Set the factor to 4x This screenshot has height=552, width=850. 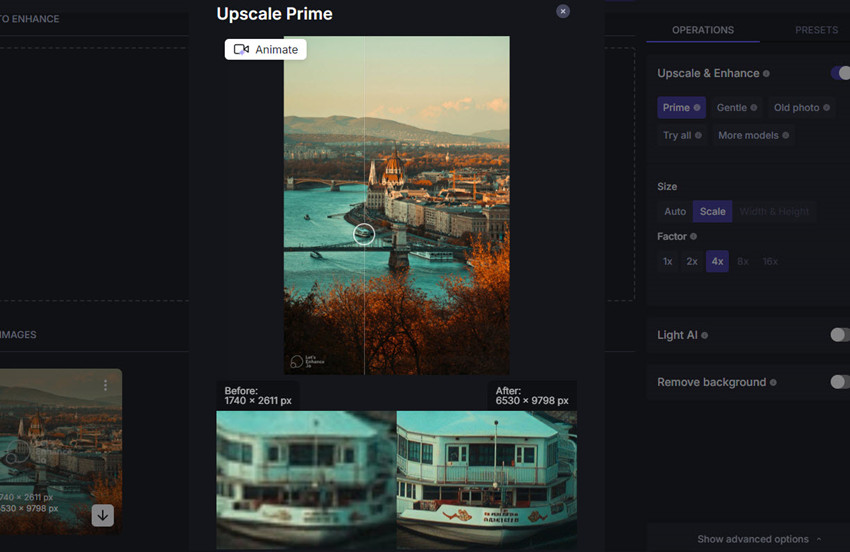tap(717, 261)
